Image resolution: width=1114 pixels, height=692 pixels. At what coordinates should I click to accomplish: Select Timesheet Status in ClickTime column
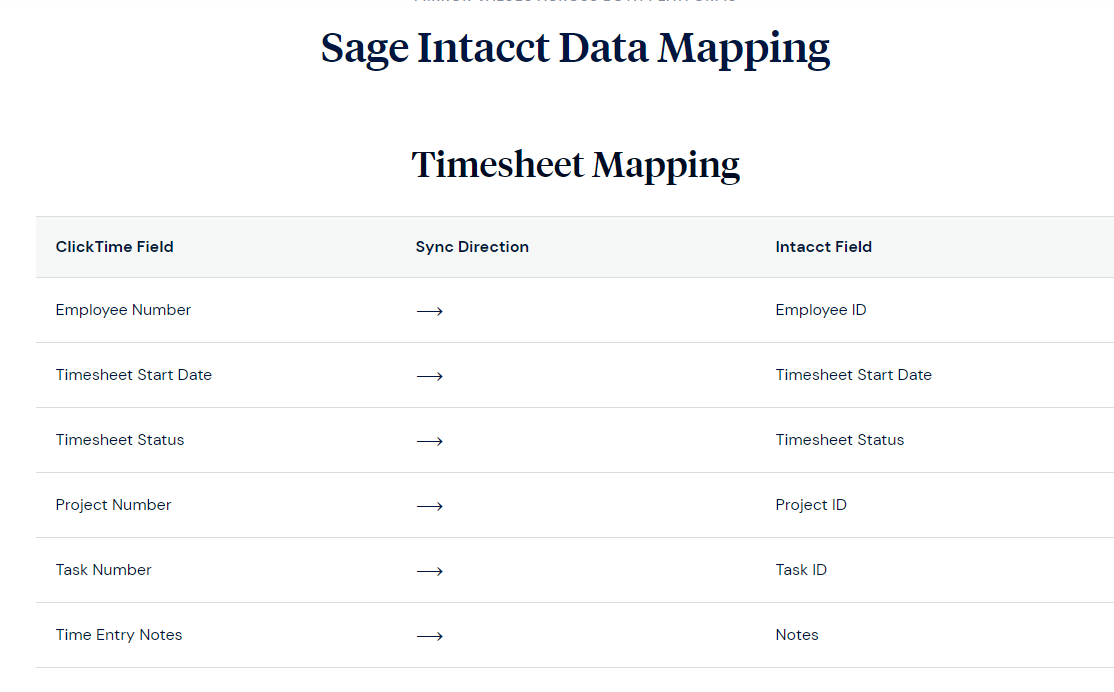[x=119, y=440]
